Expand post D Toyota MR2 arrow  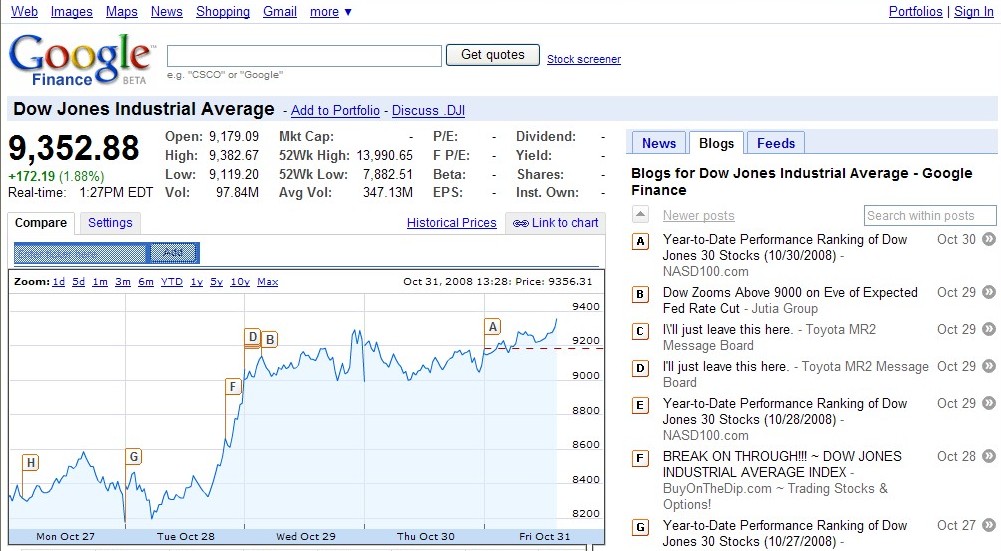coord(989,366)
